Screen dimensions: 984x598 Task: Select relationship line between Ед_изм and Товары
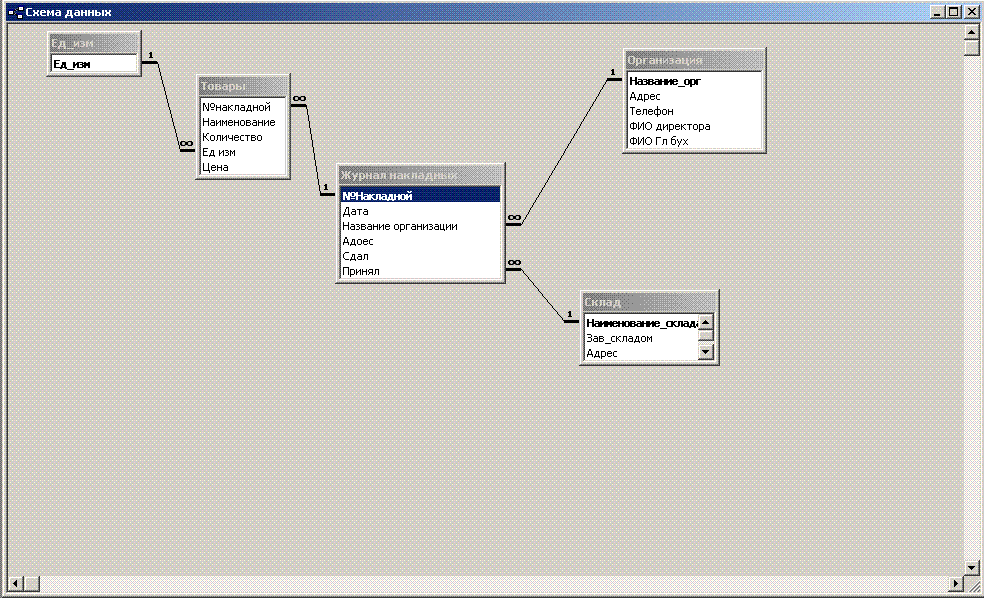tap(168, 106)
